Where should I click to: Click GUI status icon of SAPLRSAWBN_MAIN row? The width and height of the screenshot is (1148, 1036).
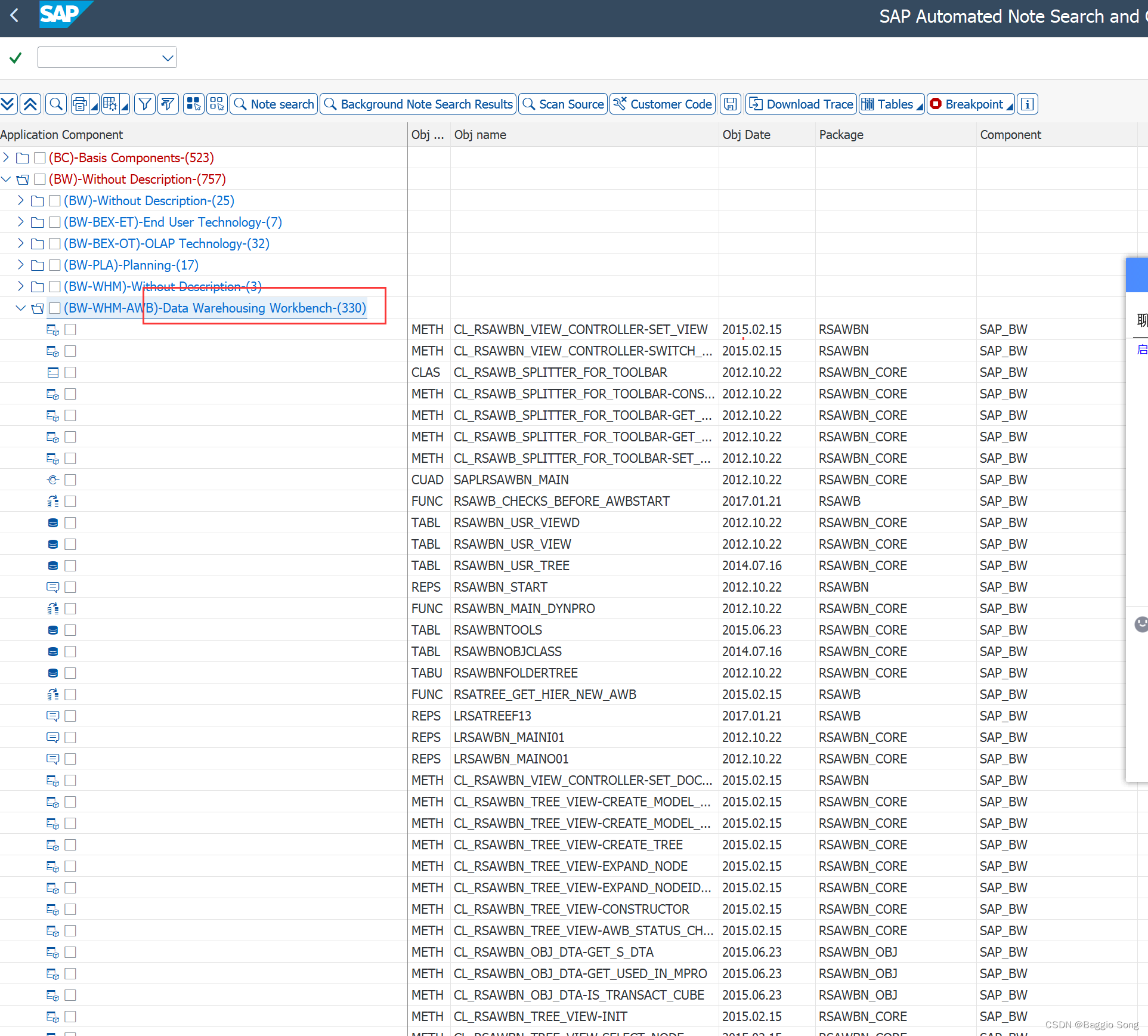pyautogui.click(x=53, y=480)
